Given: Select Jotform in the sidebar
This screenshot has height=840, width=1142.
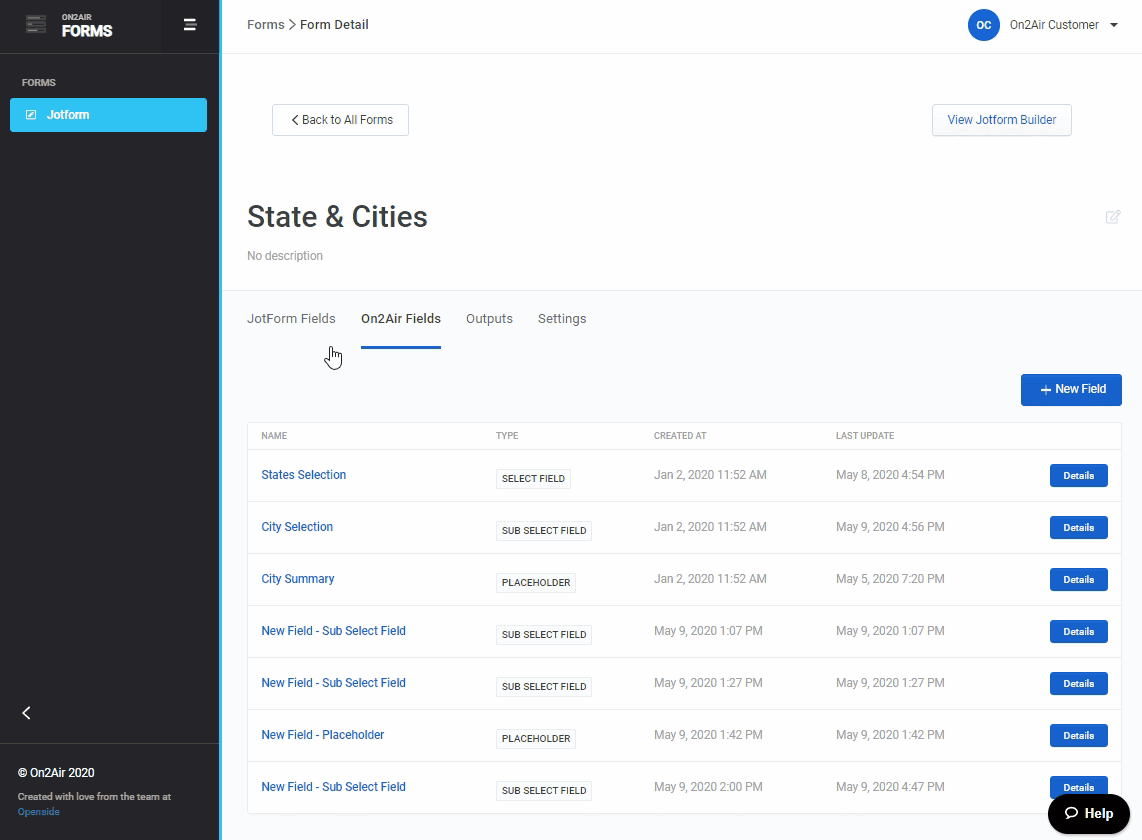Looking at the screenshot, I should click(108, 115).
